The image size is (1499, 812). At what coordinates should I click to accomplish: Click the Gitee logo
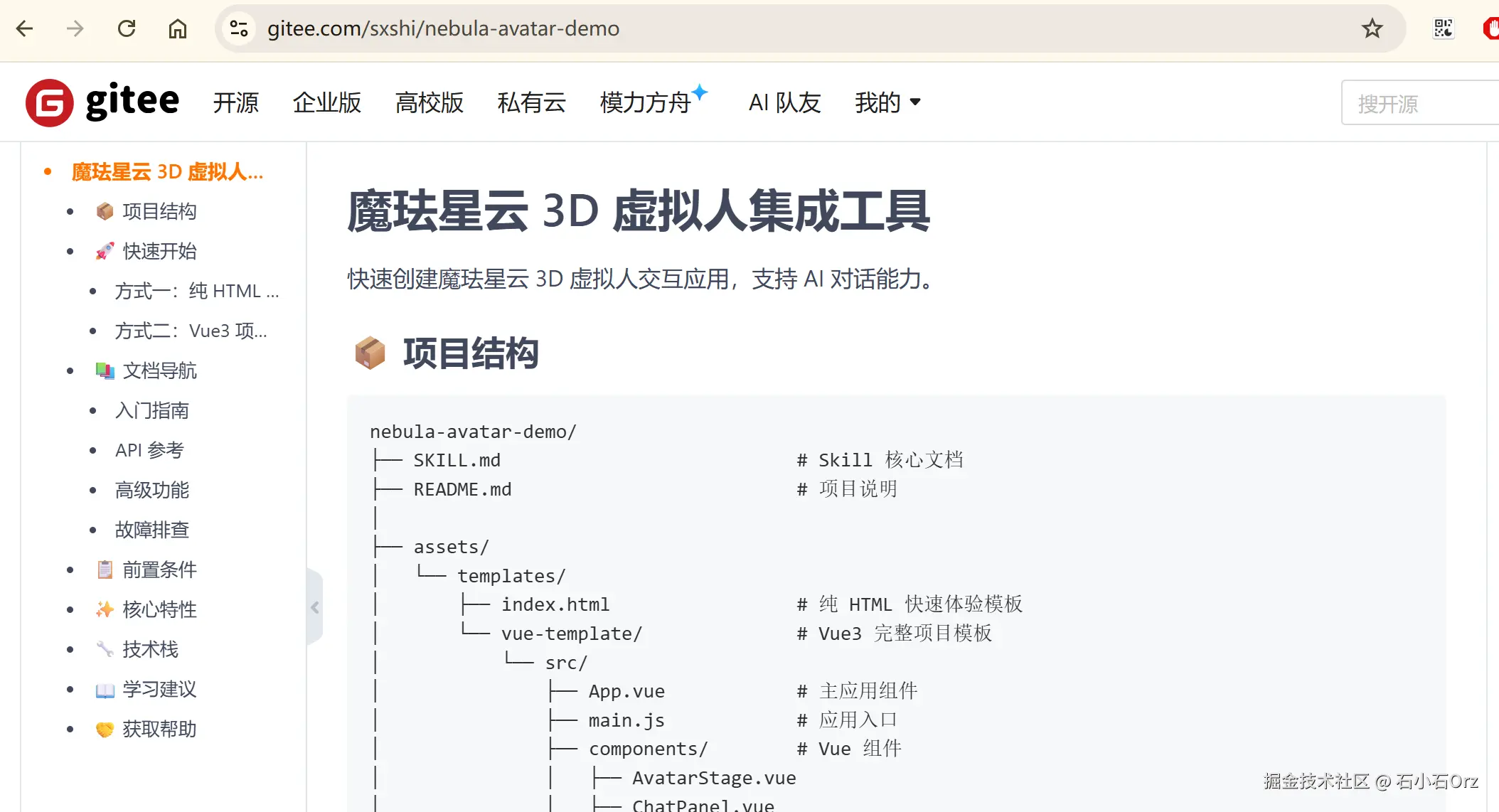point(102,102)
